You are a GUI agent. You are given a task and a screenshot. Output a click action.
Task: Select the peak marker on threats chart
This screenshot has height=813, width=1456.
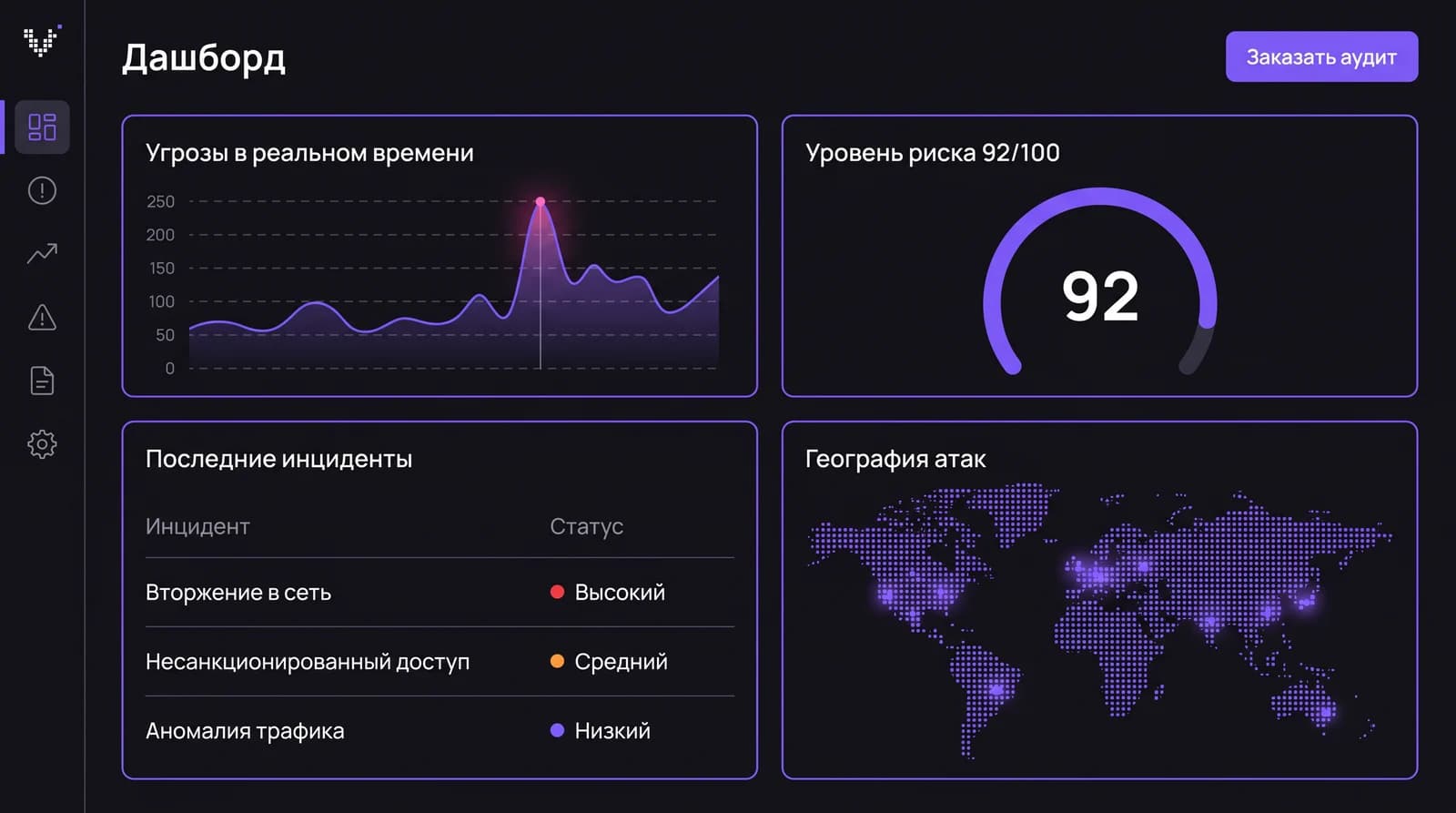tap(541, 201)
